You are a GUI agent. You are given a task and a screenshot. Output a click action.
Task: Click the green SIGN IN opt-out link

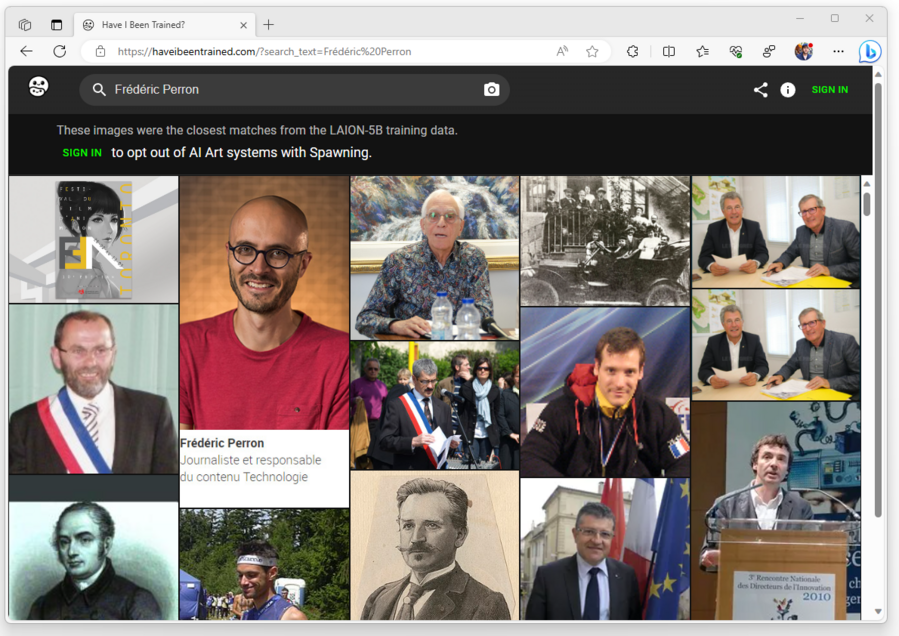[x=82, y=153]
